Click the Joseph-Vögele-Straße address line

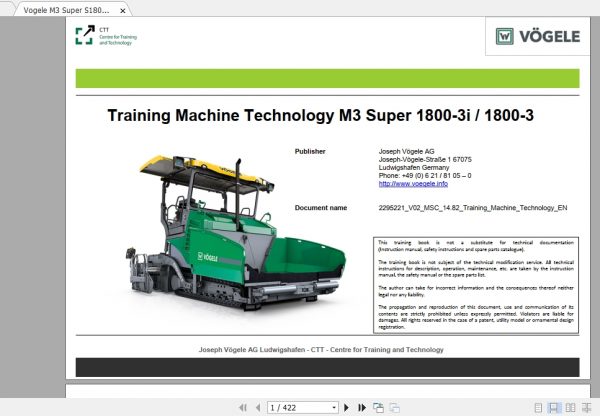pos(425,160)
